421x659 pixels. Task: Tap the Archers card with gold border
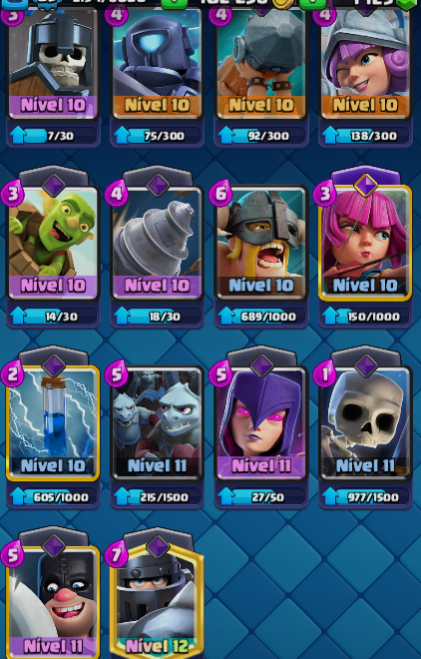point(365,243)
